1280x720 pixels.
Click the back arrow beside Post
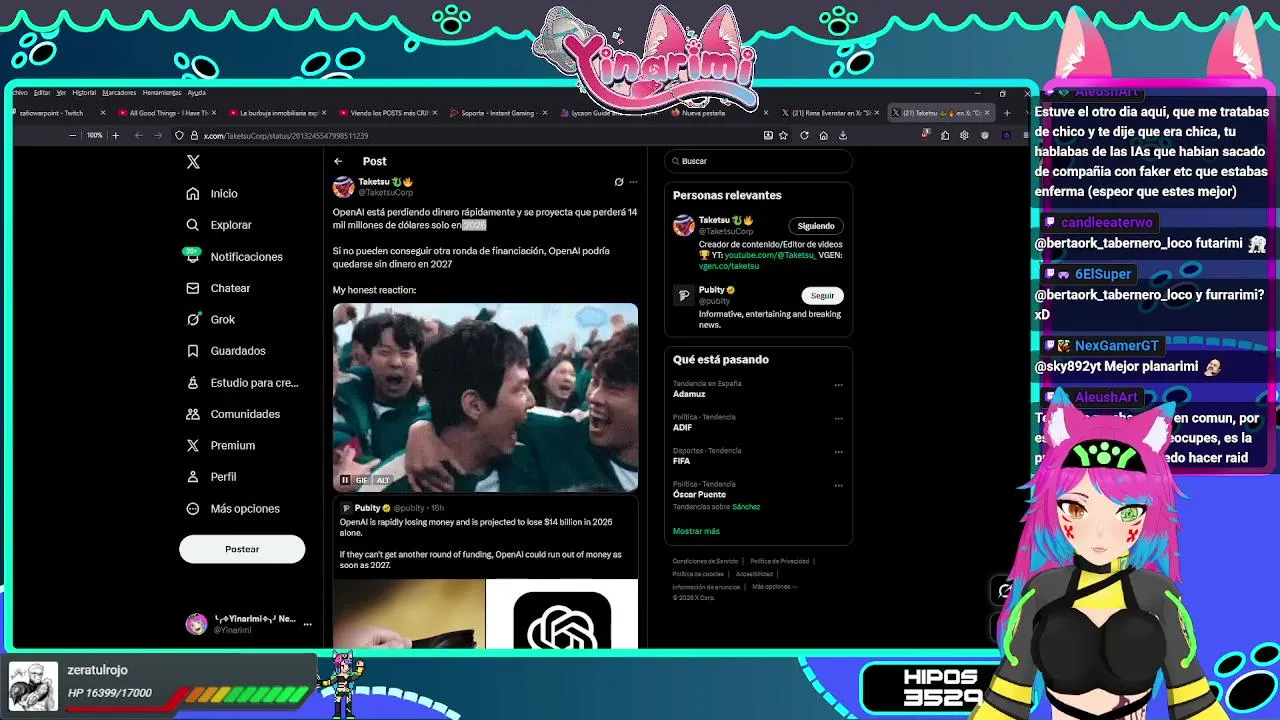(x=338, y=161)
